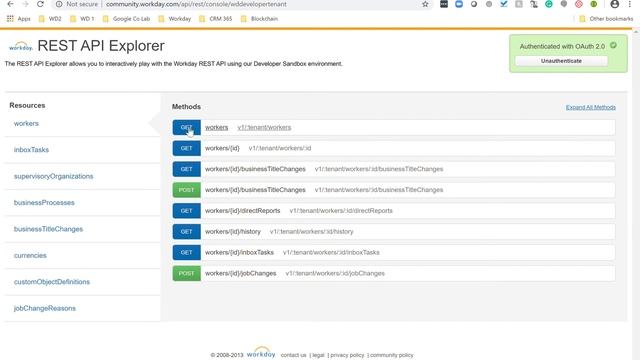Open the Chrome three-dot menu
Viewport: 640px width, 360px height.
[629, 4]
